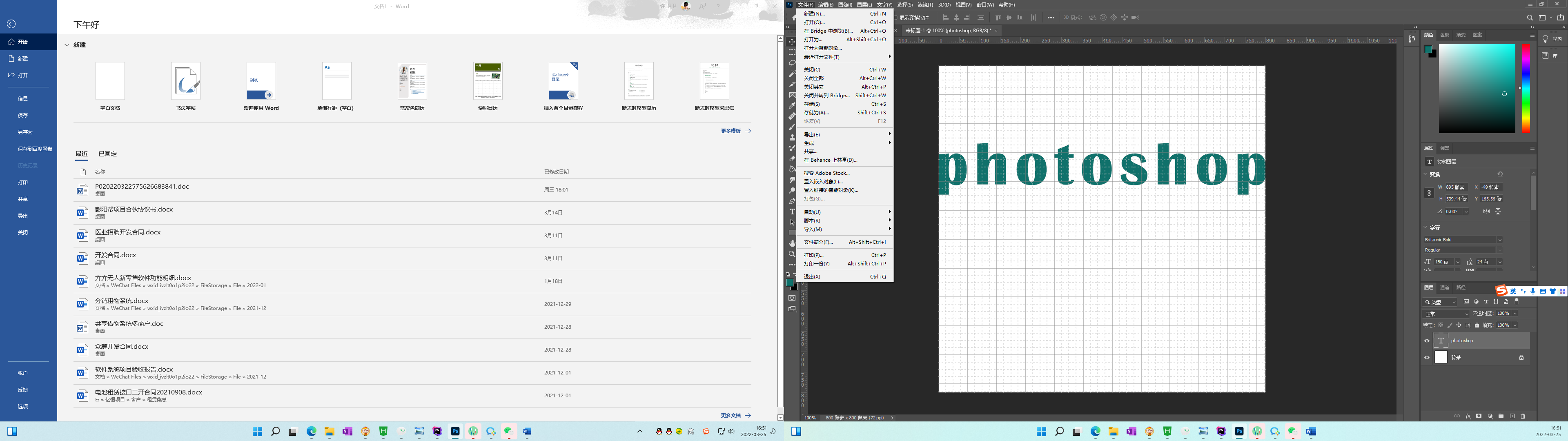Open 开发合同.docx from recent list
This screenshot has width=1568, height=441.
tap(412, 258)
